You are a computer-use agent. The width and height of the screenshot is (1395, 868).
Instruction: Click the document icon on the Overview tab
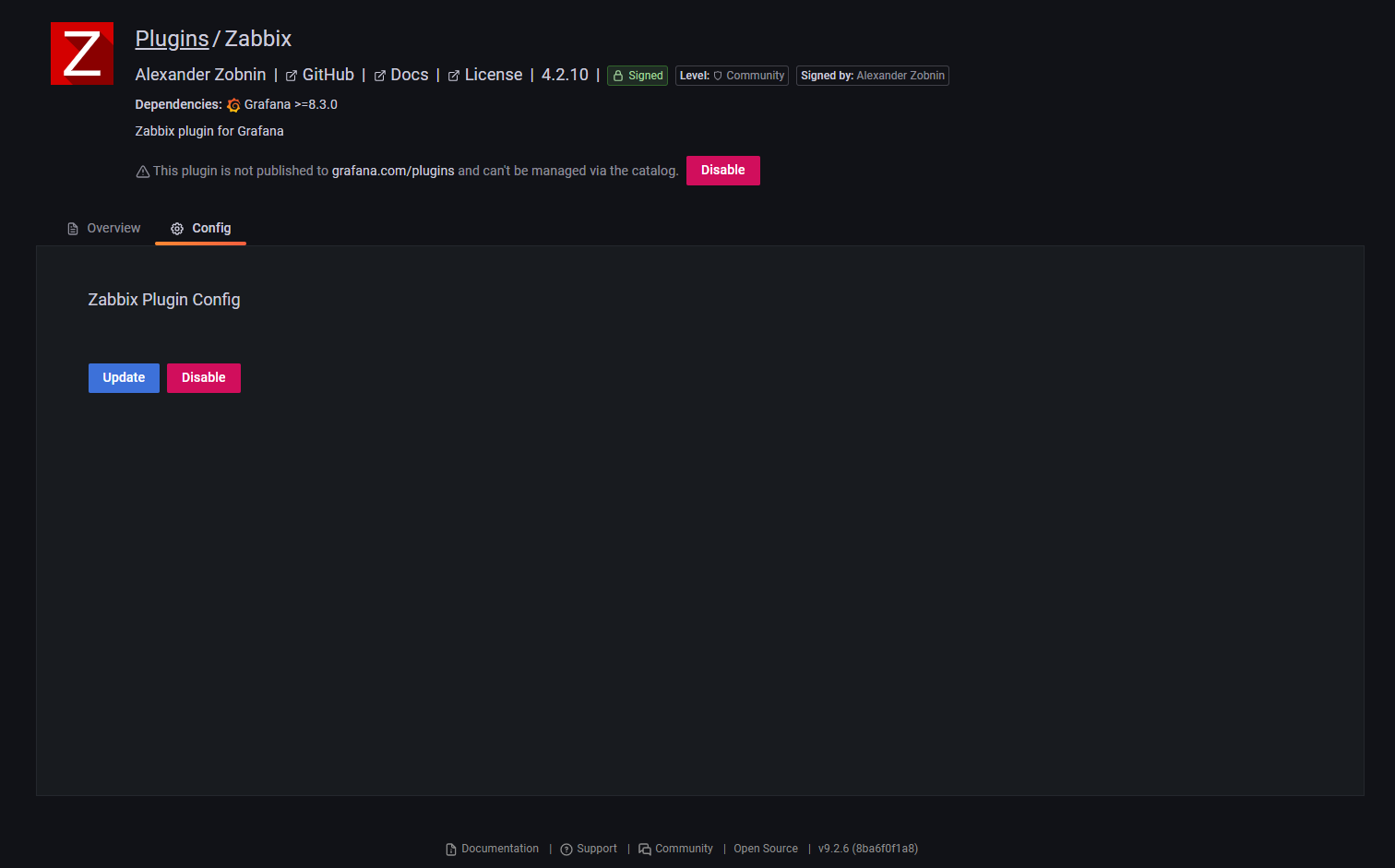[72, 228]
